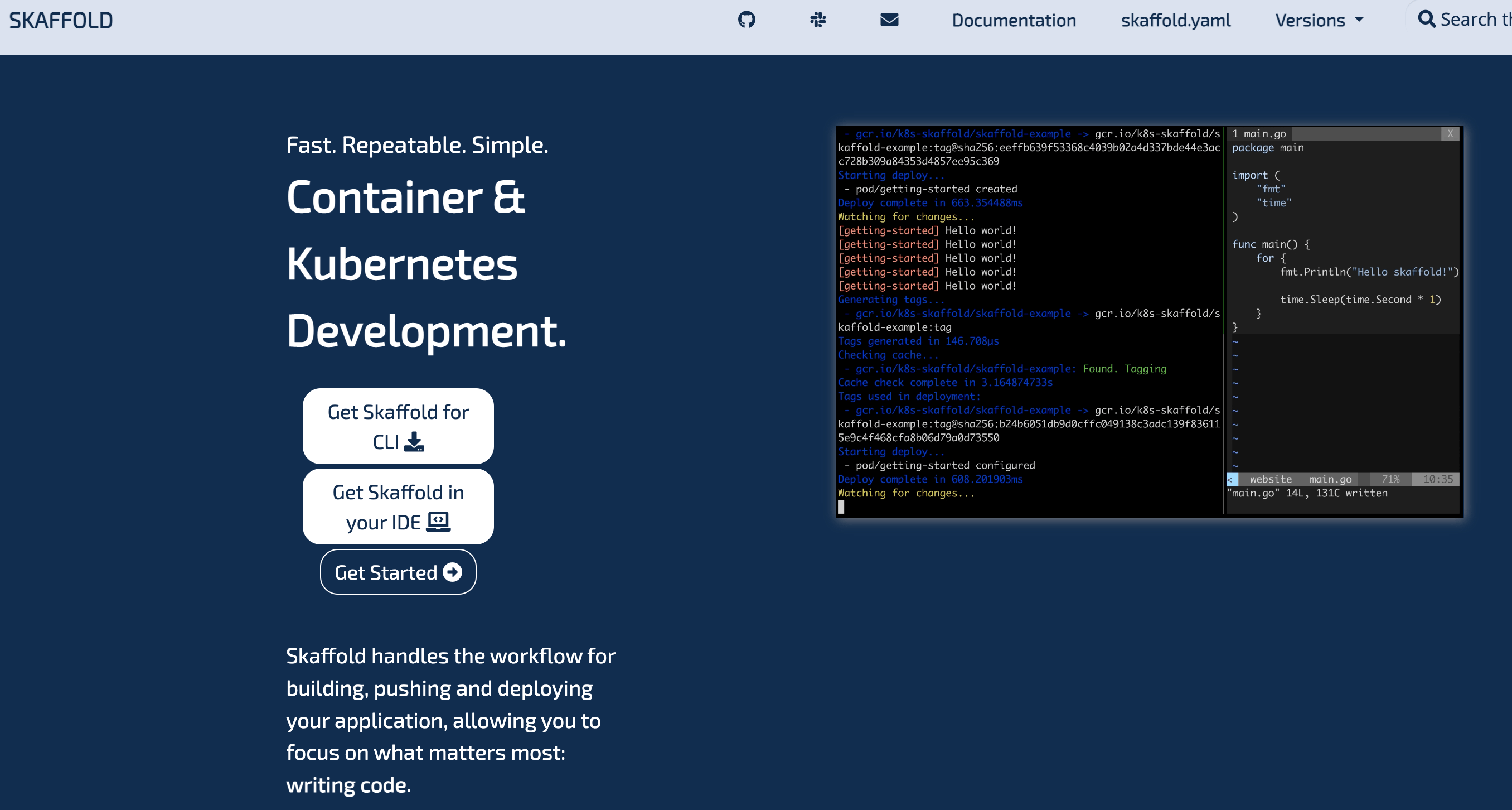Open the Documentation nav item
This screenshot has width=1512, height=810.
point(1014,21)
